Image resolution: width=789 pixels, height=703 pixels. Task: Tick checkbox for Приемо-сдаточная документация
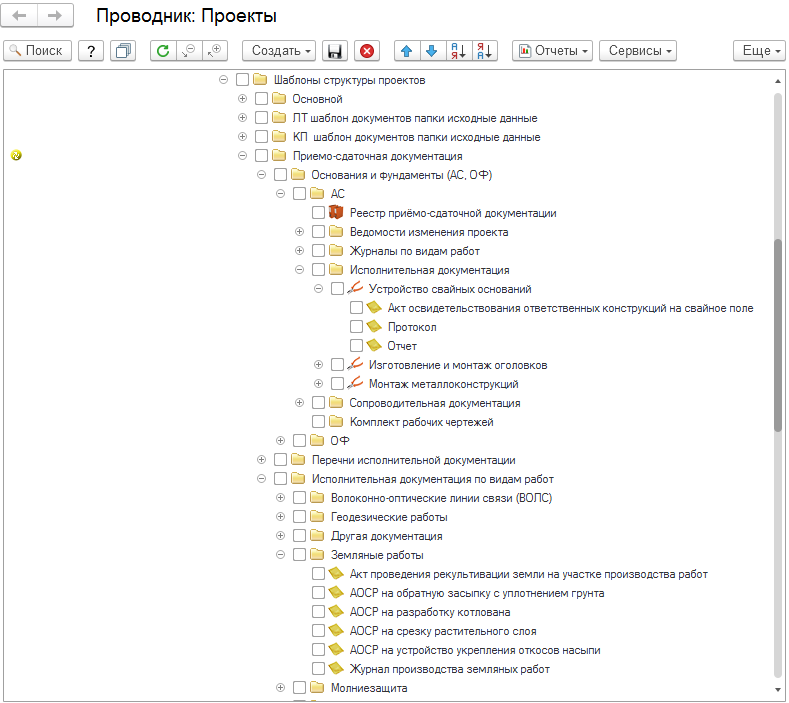(x=261, y=155)
